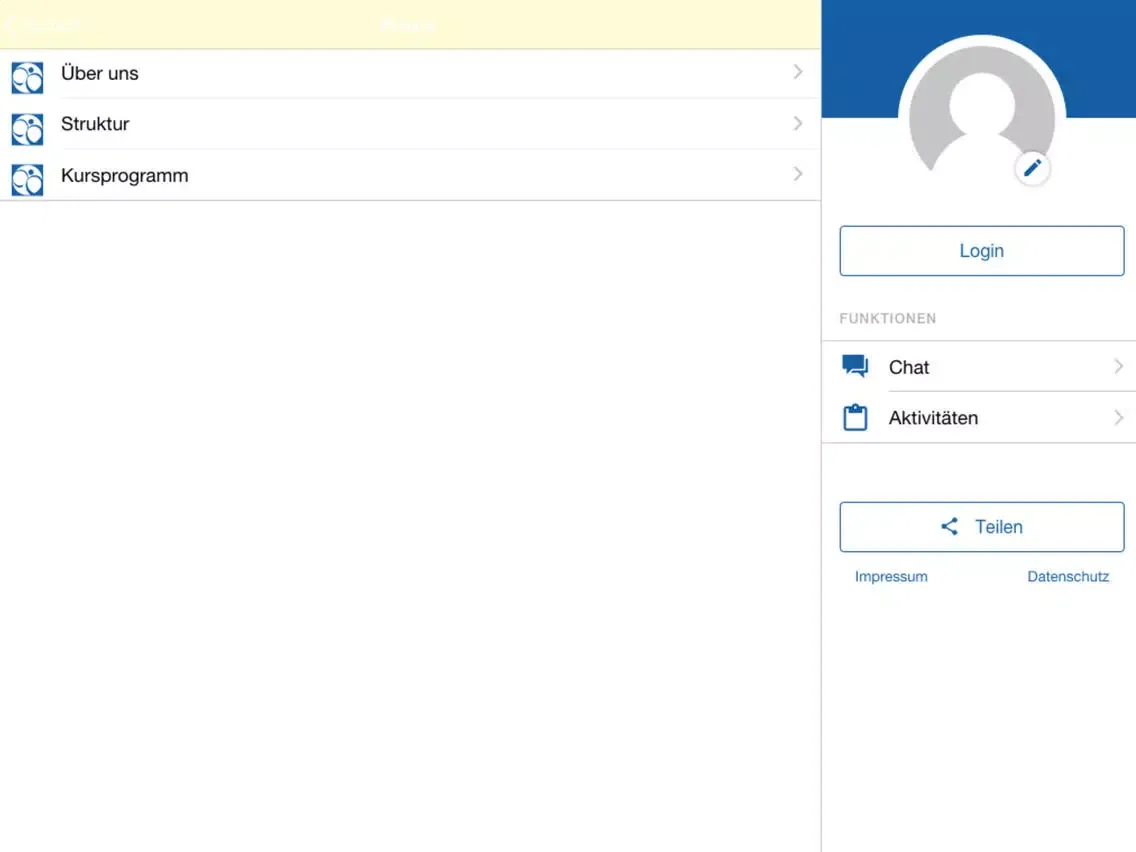The image size is (1136, 852).
Task: Click the logo icon beside Struktur
Action: point(27,128)
